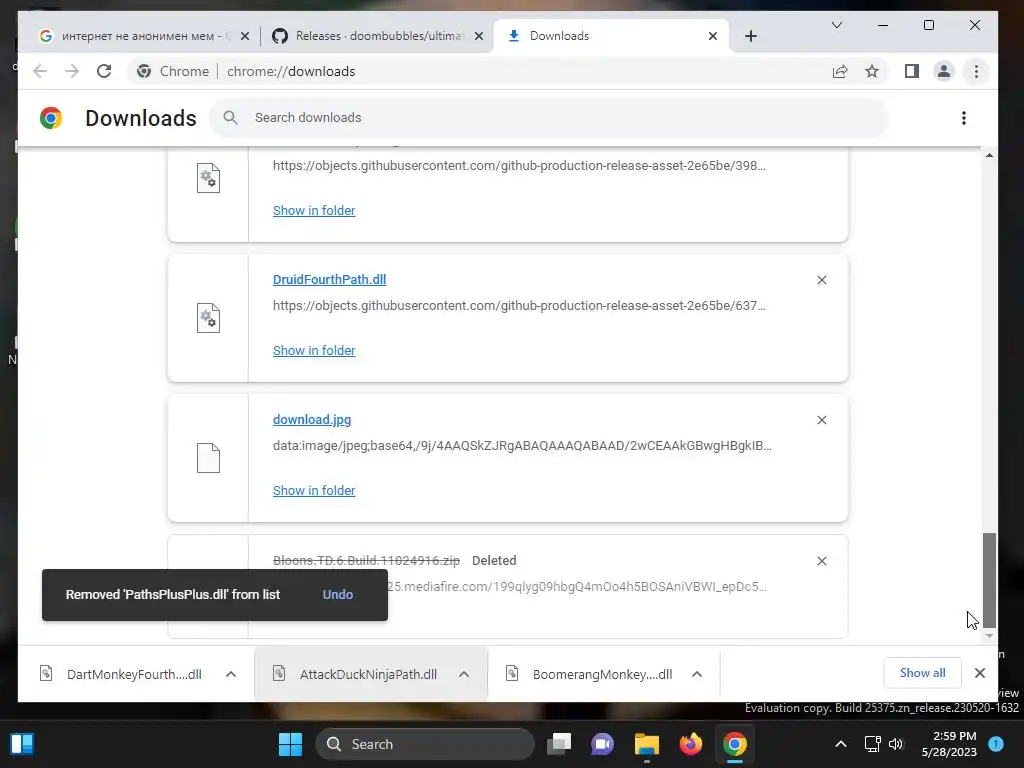Click the download.jpg base64 data URL text
This screenshot has height=768, width=1024.
click(522, 445)
